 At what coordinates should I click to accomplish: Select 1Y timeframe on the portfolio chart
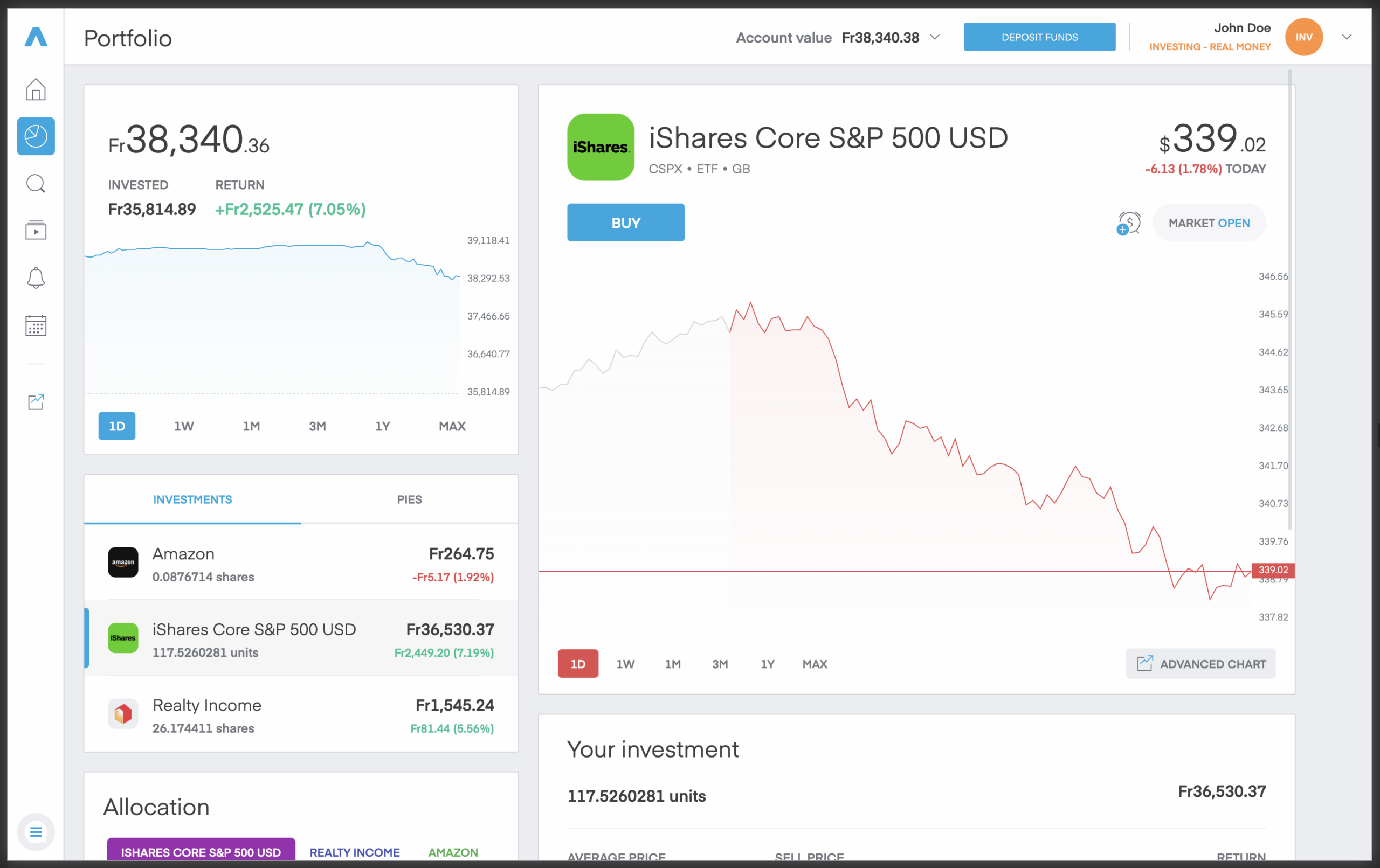click(x=382, y=426)
